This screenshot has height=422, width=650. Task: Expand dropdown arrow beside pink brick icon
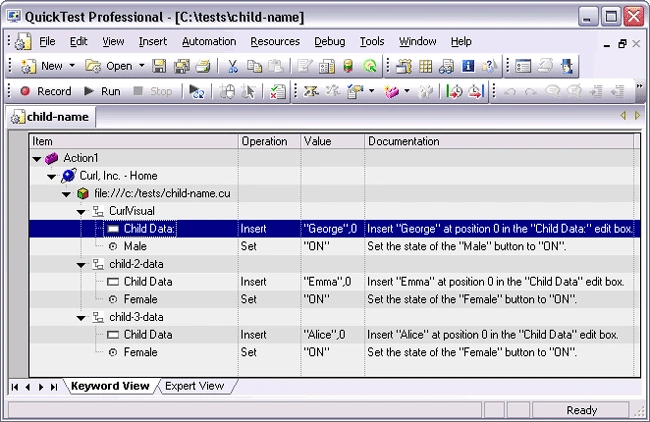coord(407,91)
